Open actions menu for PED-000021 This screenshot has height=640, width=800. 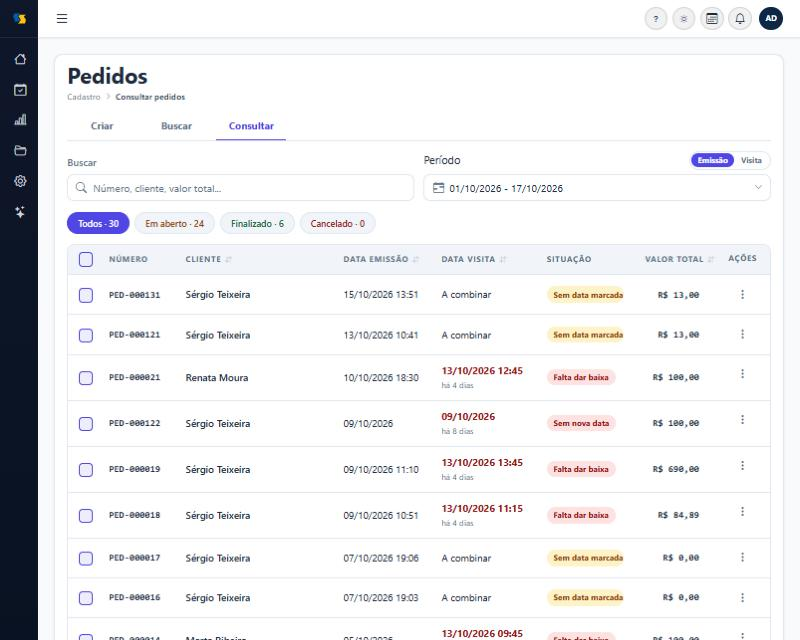tap(742, 374)
